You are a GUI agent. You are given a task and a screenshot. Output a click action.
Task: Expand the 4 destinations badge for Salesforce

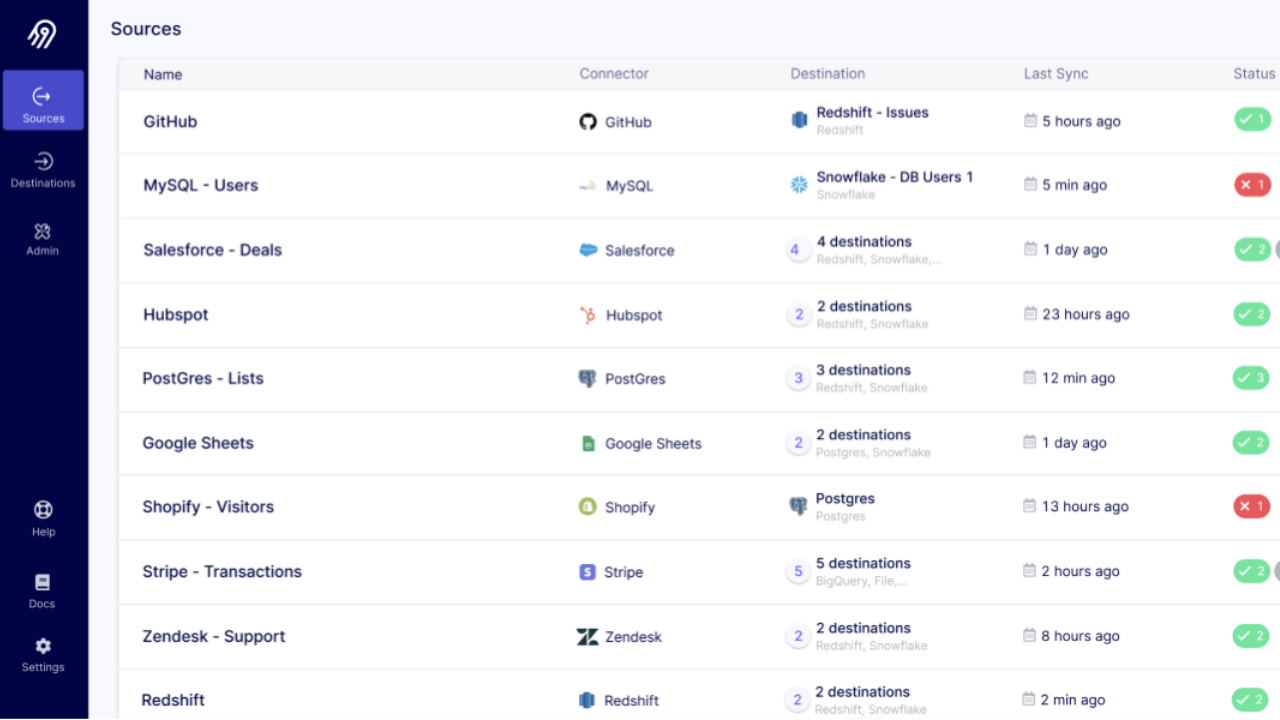click(x=796, y=250)
